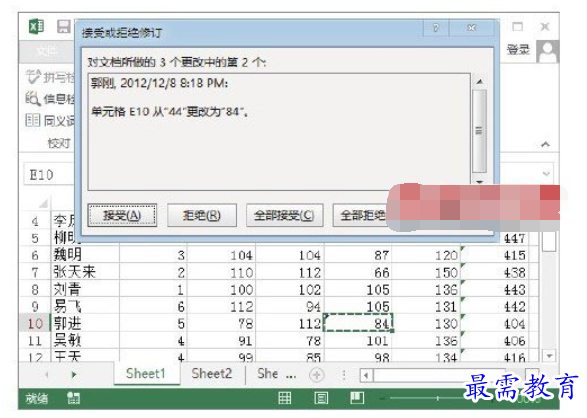Switch to Page Layout view icon
587x418 pixels.
(321, 398)
